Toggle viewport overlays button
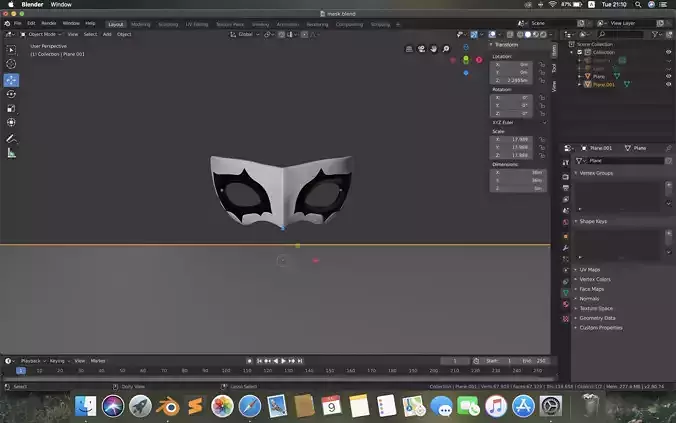This screenshot has width=676, height=423. tap(492, 34)
